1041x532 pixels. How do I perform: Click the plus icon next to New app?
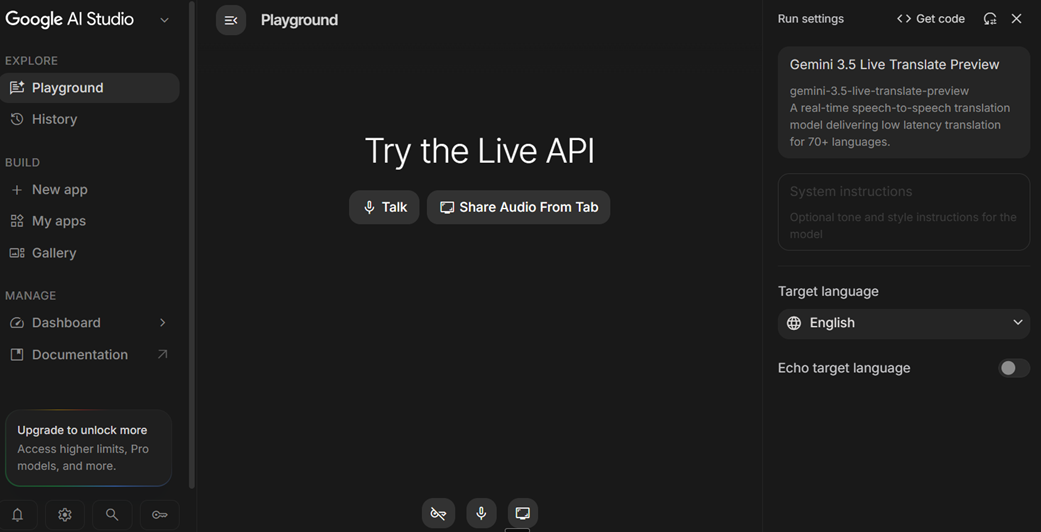coord(17,190)
